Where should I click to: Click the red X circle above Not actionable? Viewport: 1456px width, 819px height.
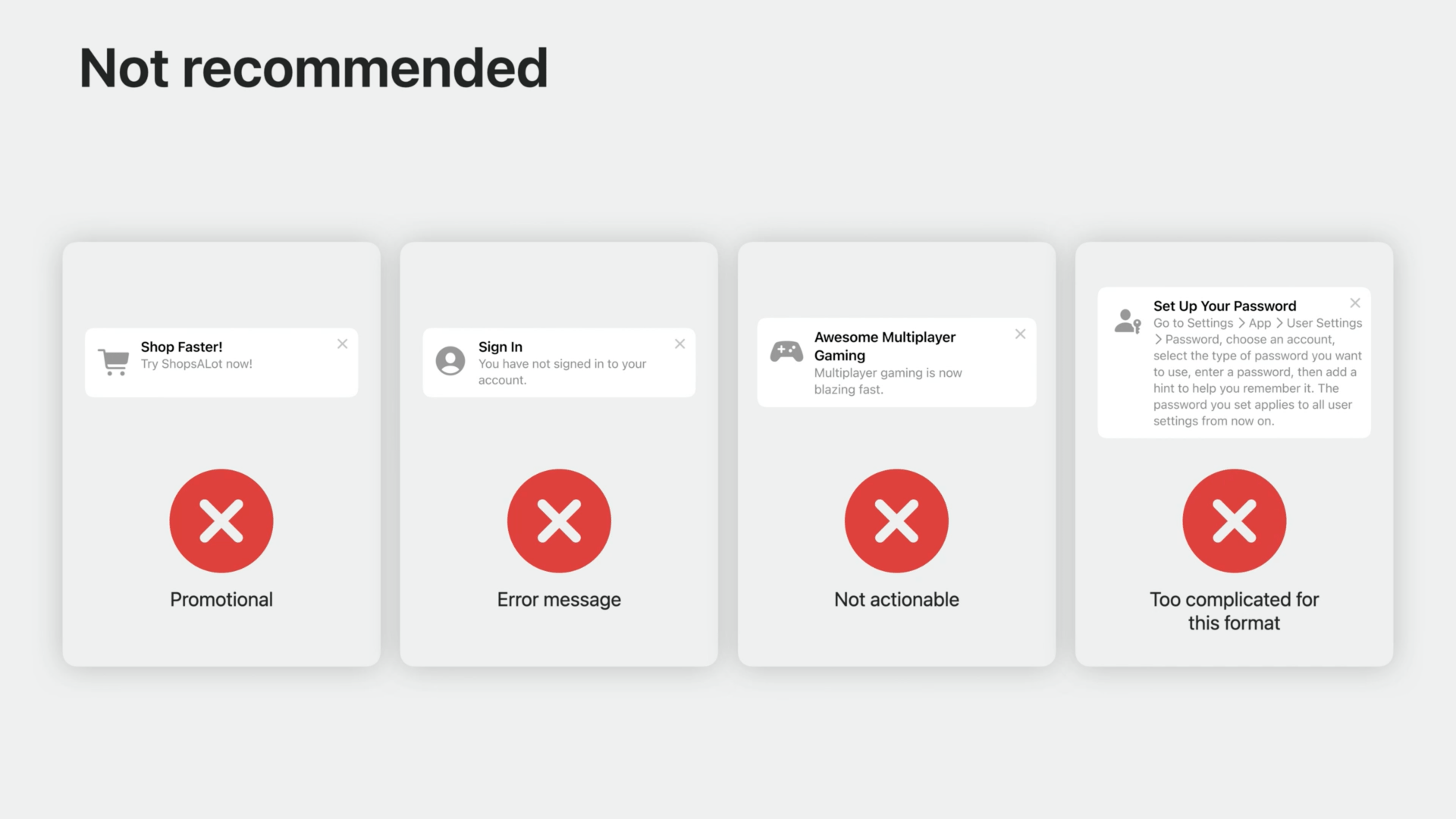coord(896,521)
